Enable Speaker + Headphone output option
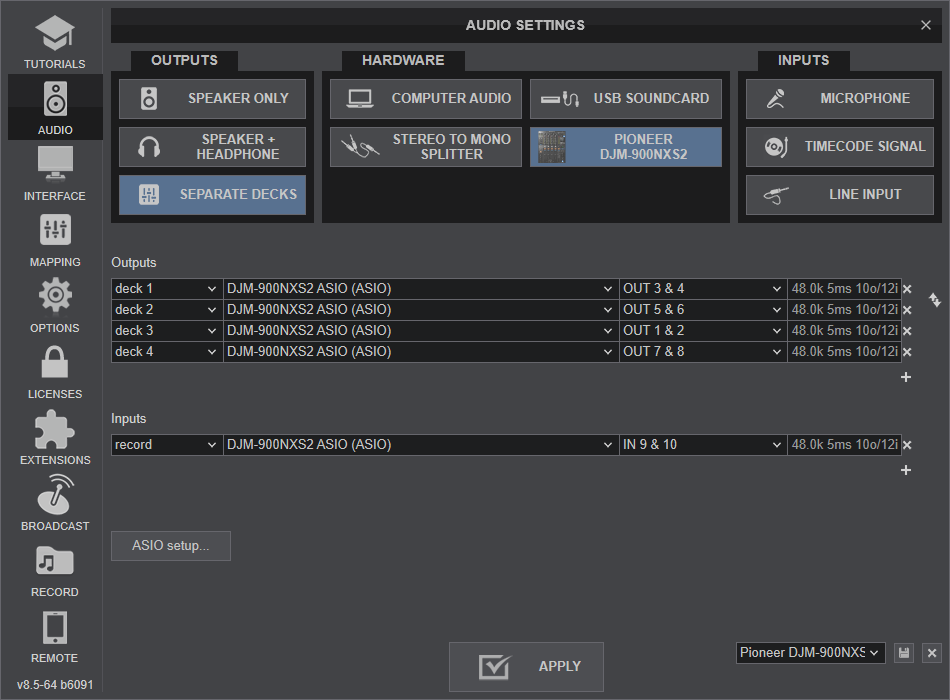Viewport: 950px width, 700px height. point(212,147)
